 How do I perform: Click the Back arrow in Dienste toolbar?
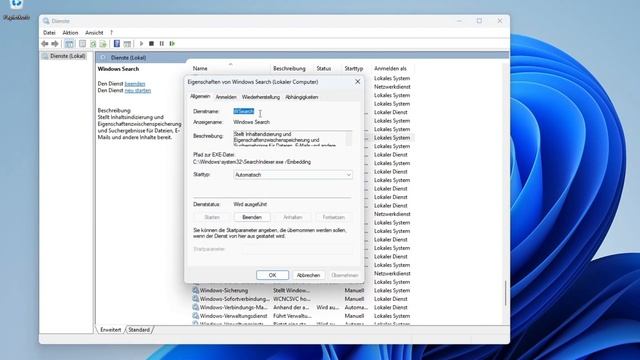[x=45, y=44]
